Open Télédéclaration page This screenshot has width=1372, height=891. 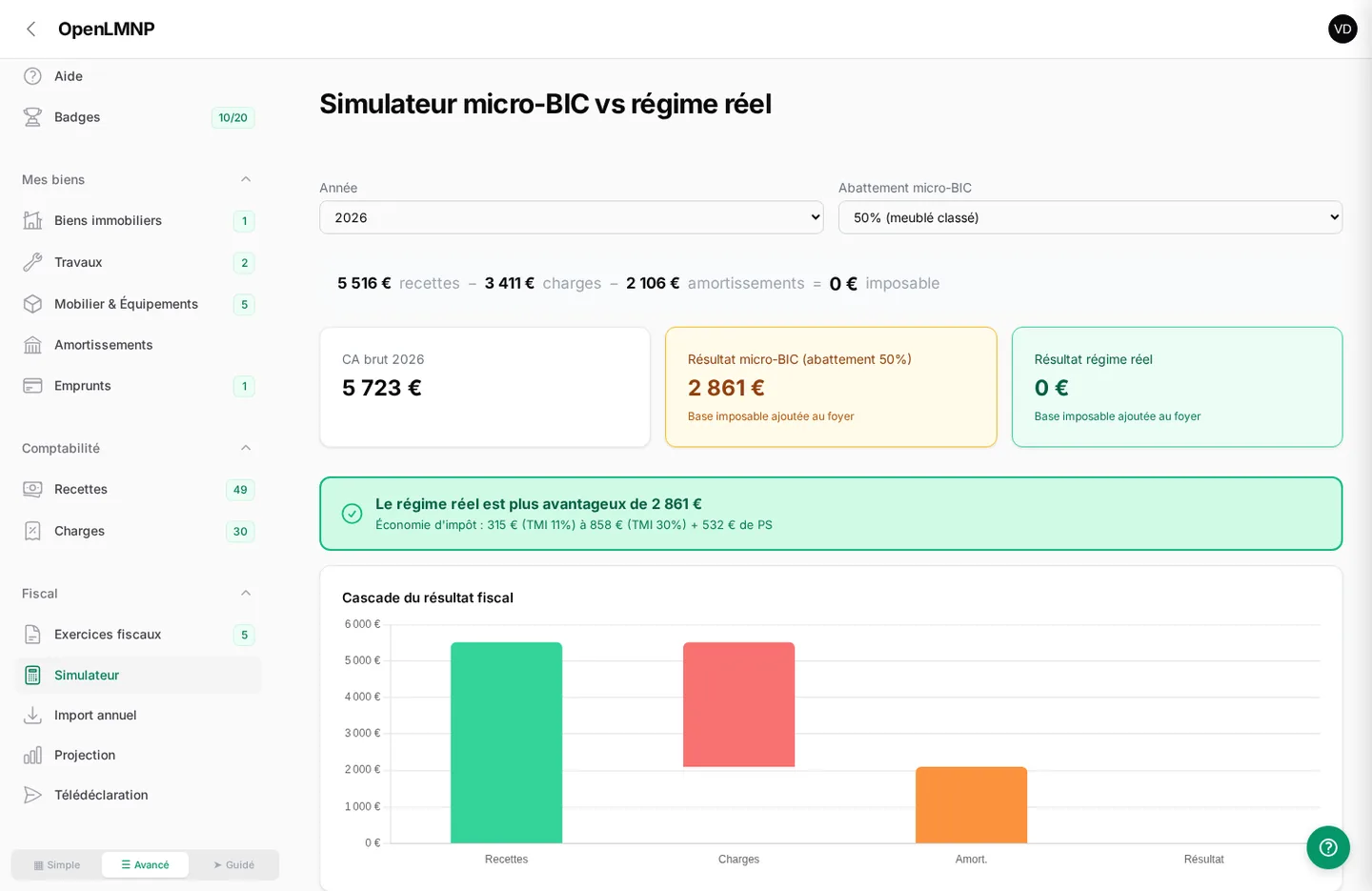[x=138, y=795]
